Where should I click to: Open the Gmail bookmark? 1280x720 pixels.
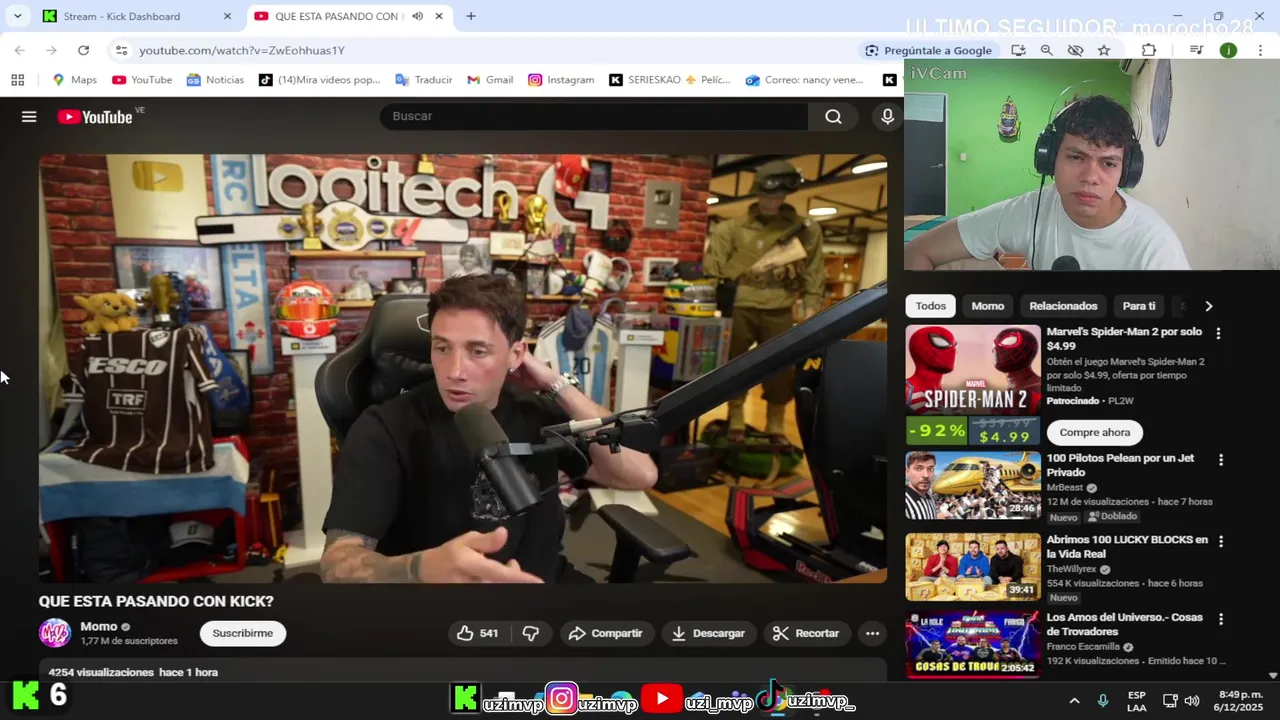coord(490,80)
